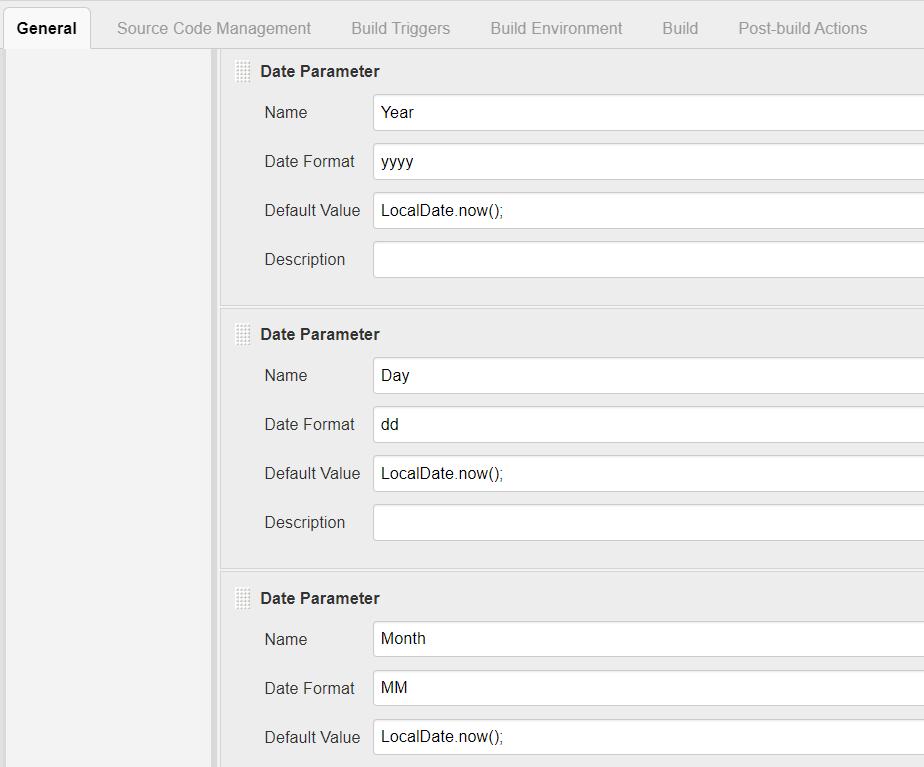The height and width of the screenshot is (767, 924).
Task: Jump to the Build tab
Action: click(x=680, y=28)
